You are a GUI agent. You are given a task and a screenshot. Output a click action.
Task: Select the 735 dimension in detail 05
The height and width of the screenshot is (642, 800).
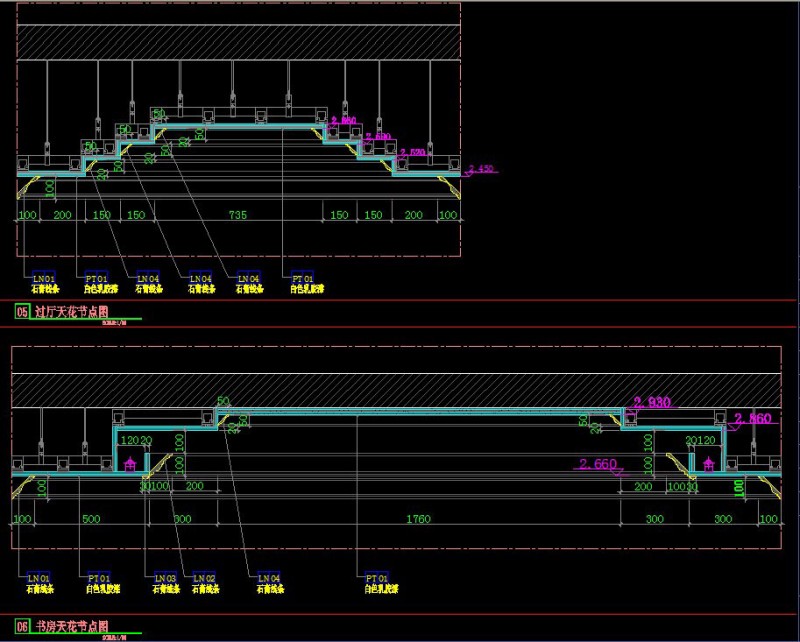tap(238, 215)
